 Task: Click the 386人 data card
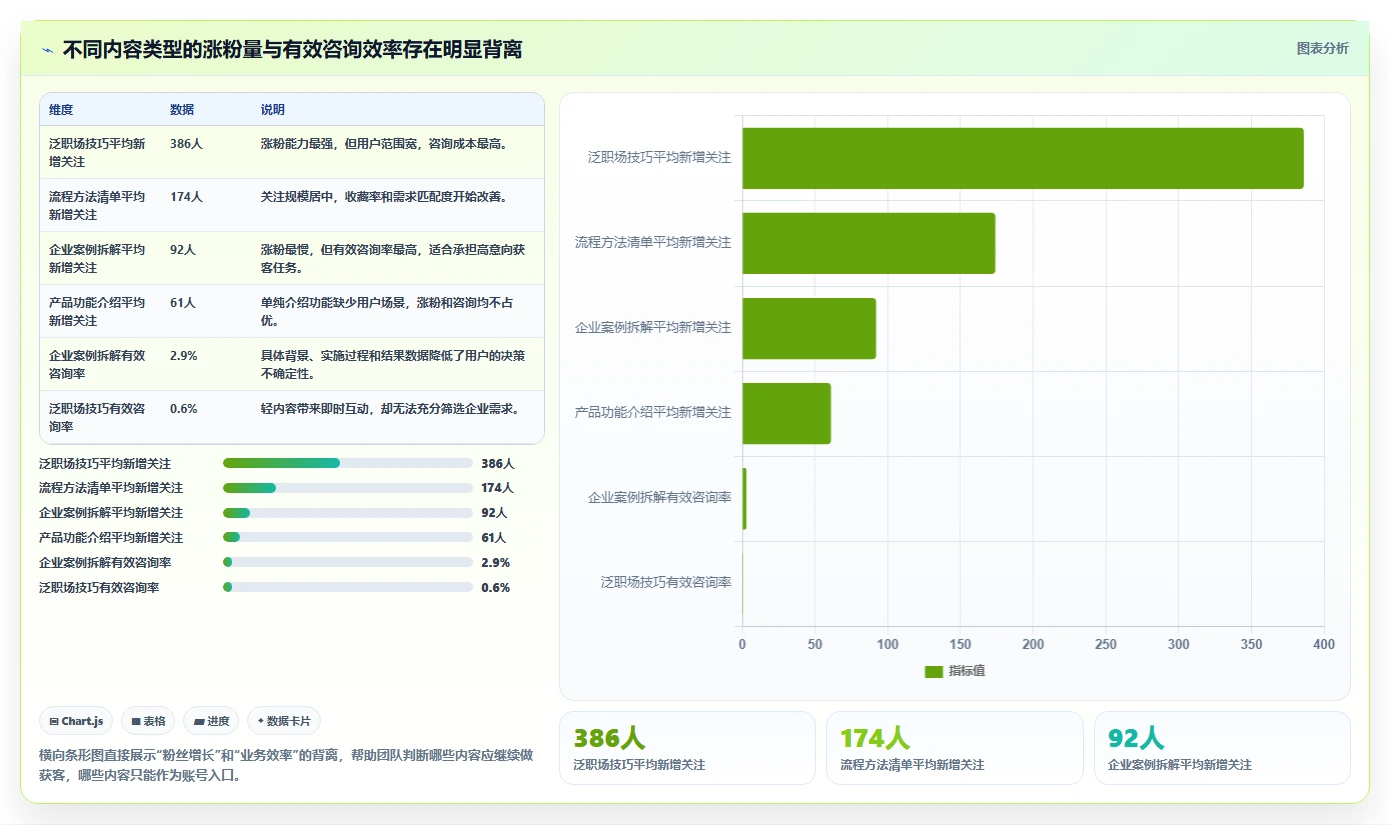(687, 748)
